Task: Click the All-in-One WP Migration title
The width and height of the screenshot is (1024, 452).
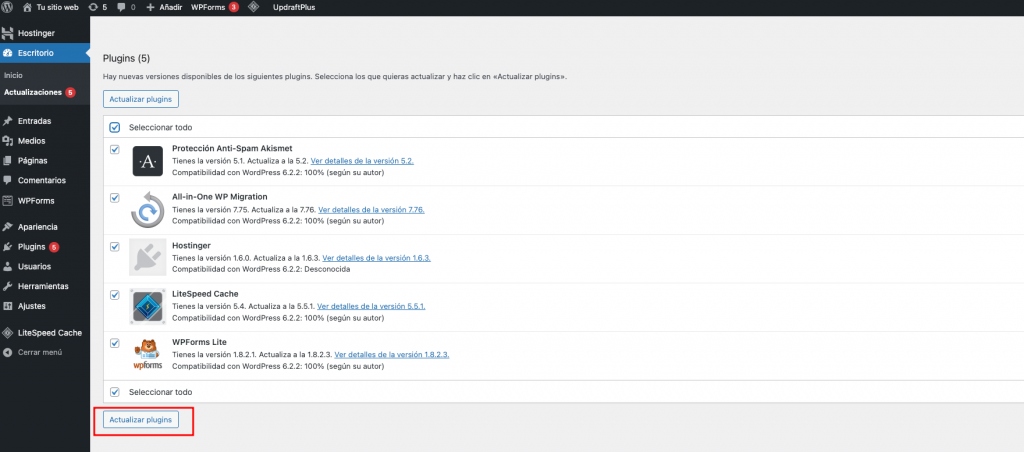Action: coord(220,197)
